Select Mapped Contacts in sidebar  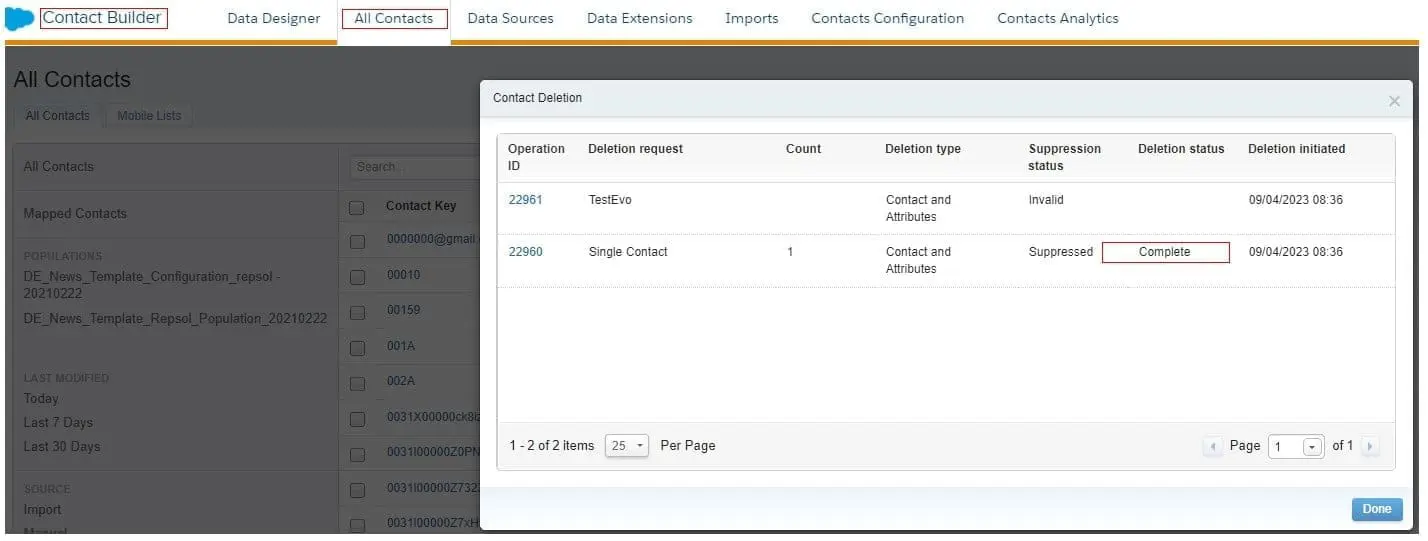click(x=75, y=214)
